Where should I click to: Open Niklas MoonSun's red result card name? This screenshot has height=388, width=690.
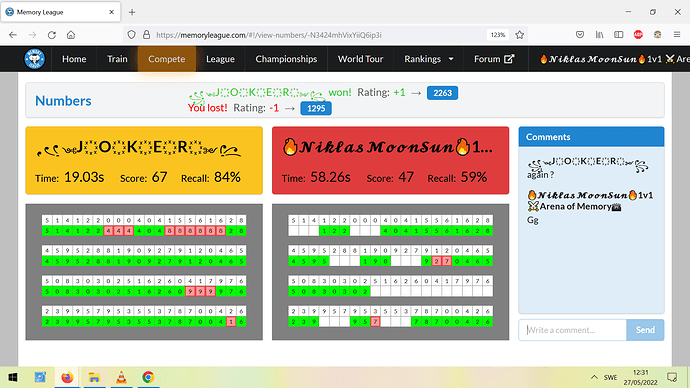click(387, 147)
